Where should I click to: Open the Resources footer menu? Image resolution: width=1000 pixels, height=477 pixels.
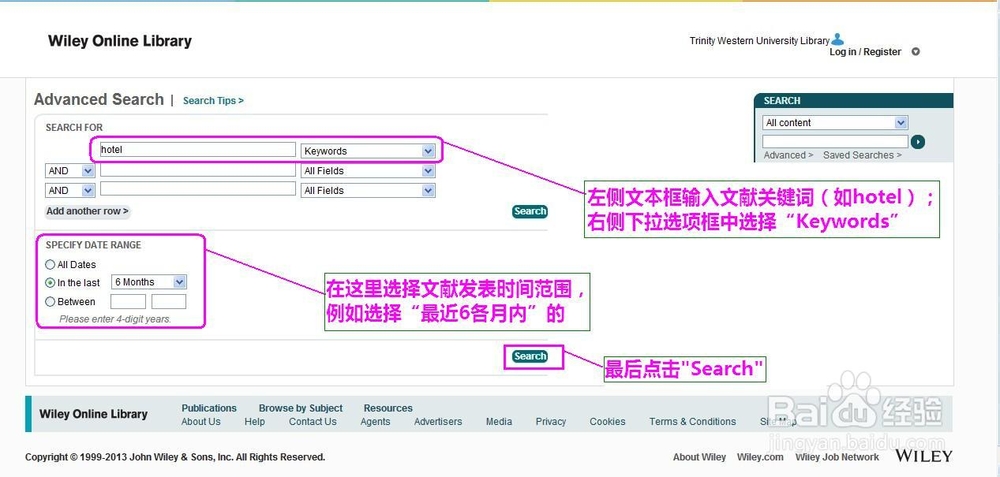(388, 408)
